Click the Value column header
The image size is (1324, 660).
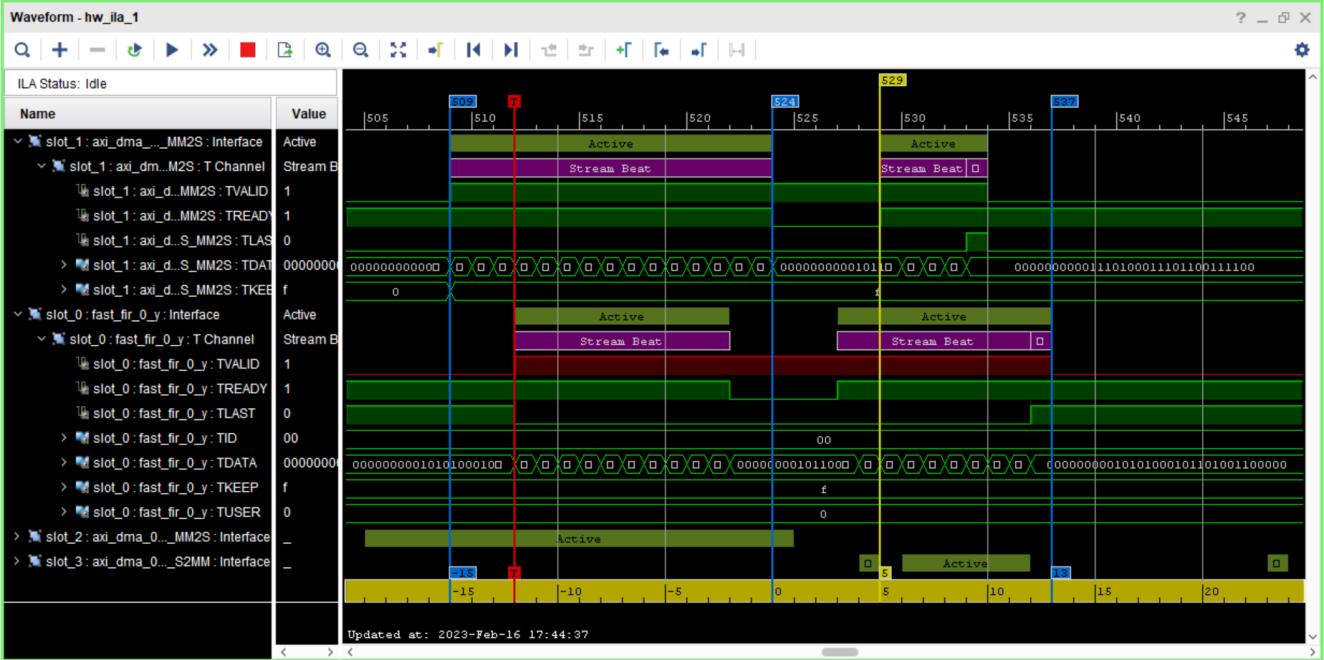pos(308,114)
